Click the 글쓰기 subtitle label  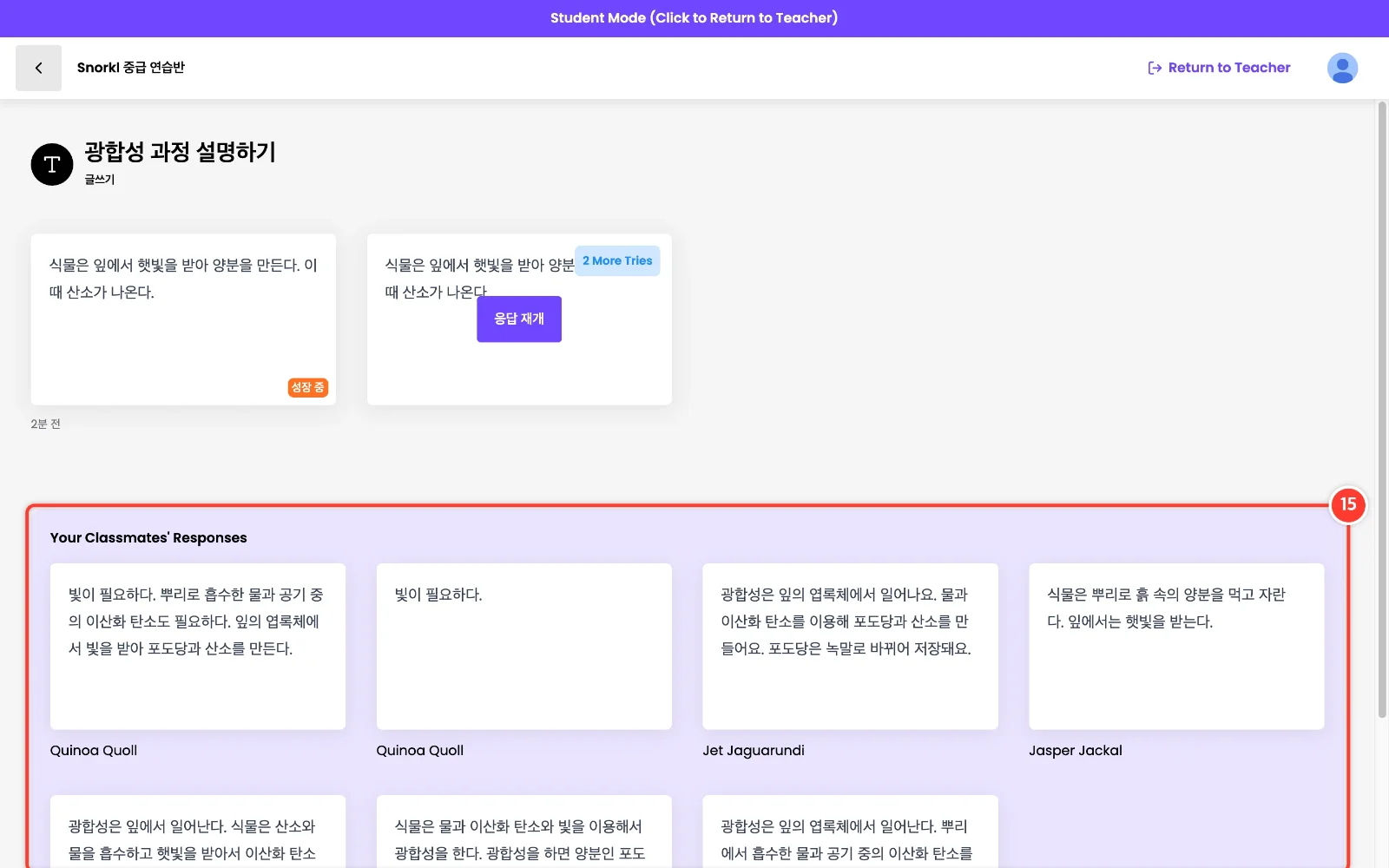[100, 179]
